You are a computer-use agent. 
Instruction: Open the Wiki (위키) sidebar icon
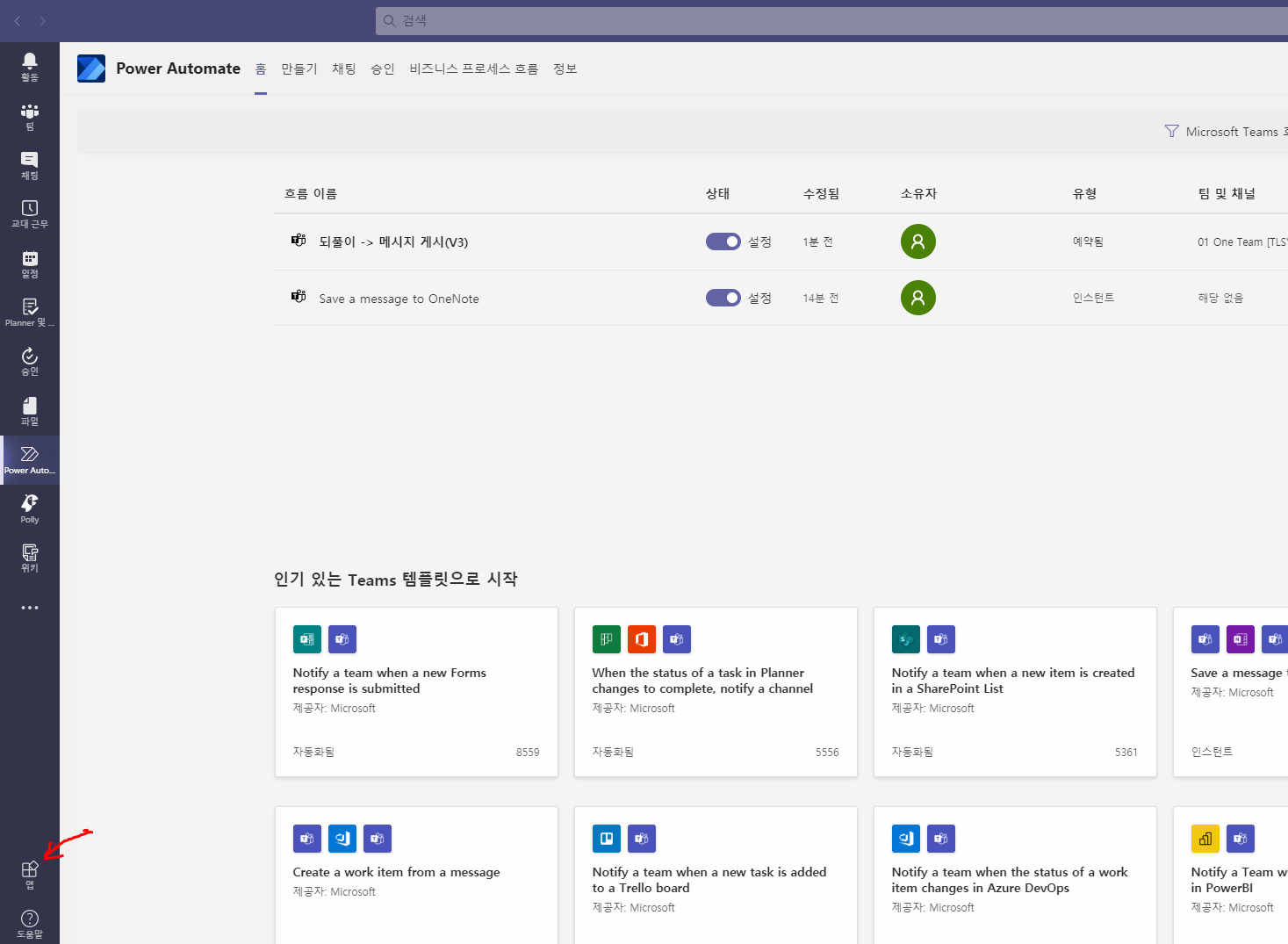click(x=30, y=558)
